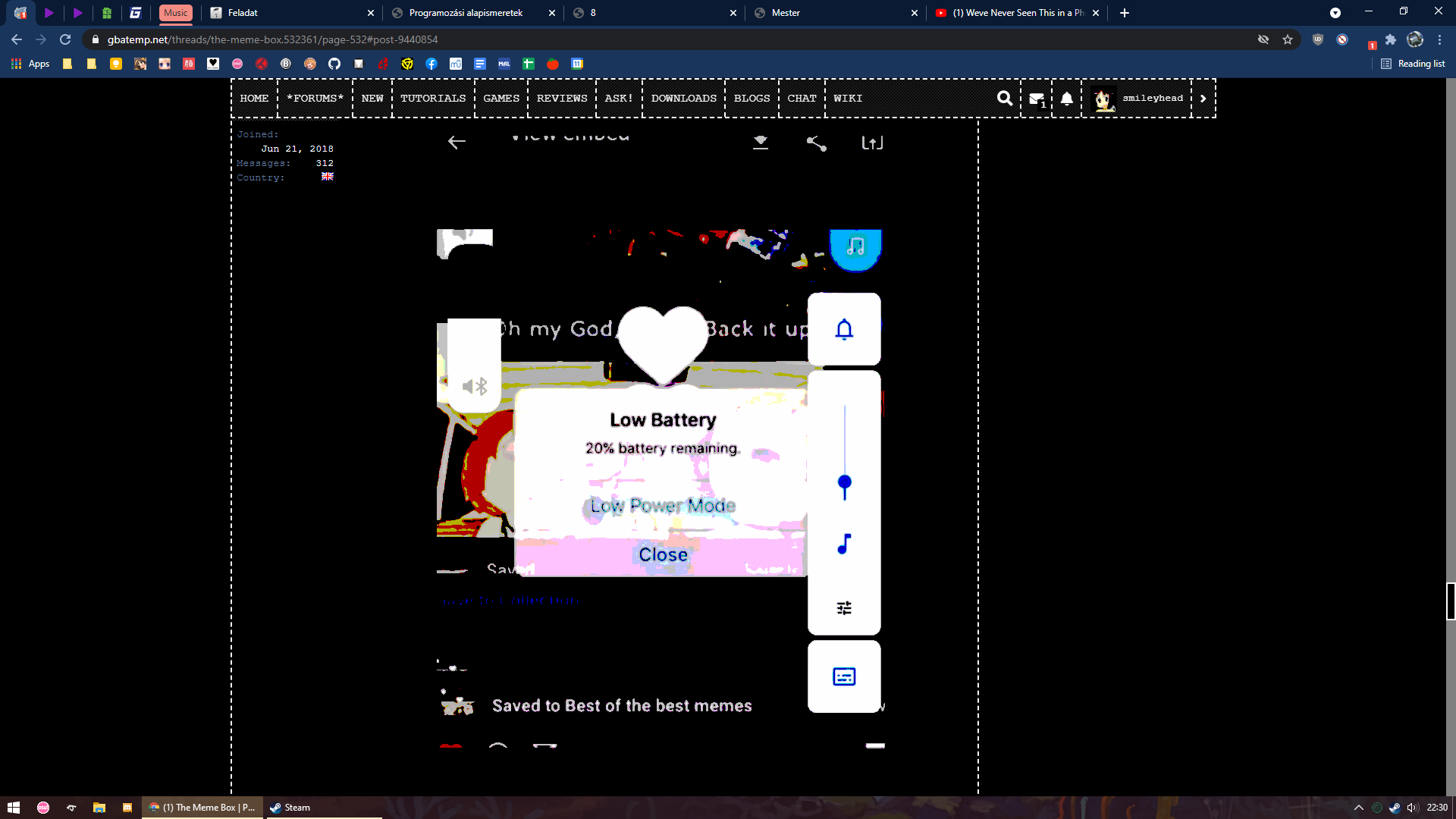Open the forum alerts bell icon
This screenshot has height=819, width=1456.
click(1067, 98)
